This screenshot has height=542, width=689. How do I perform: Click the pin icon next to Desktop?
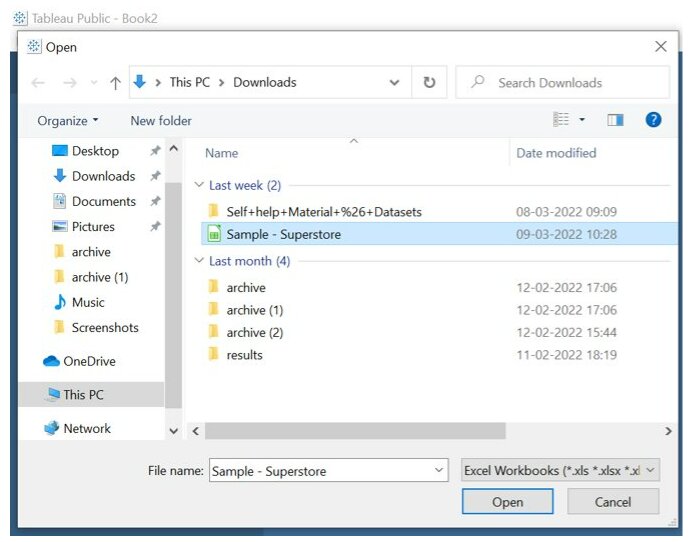click(x=155, y=151)
